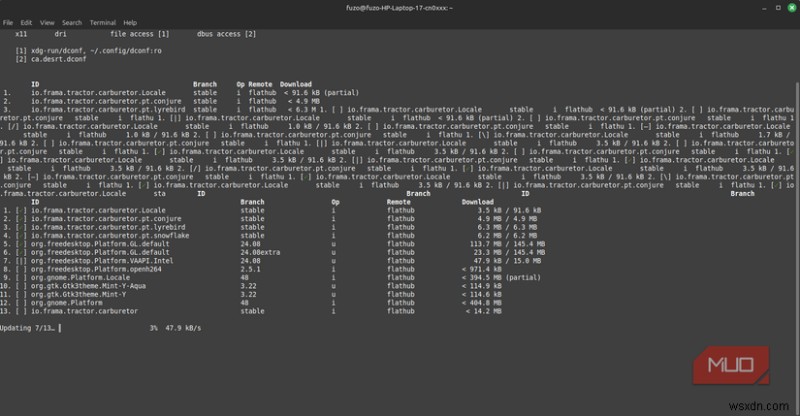Viewport: 800px width, 416px height.
Task: Click download value 3.5 kB / 91.6 kB in row 1
Action: click(509, 210)
